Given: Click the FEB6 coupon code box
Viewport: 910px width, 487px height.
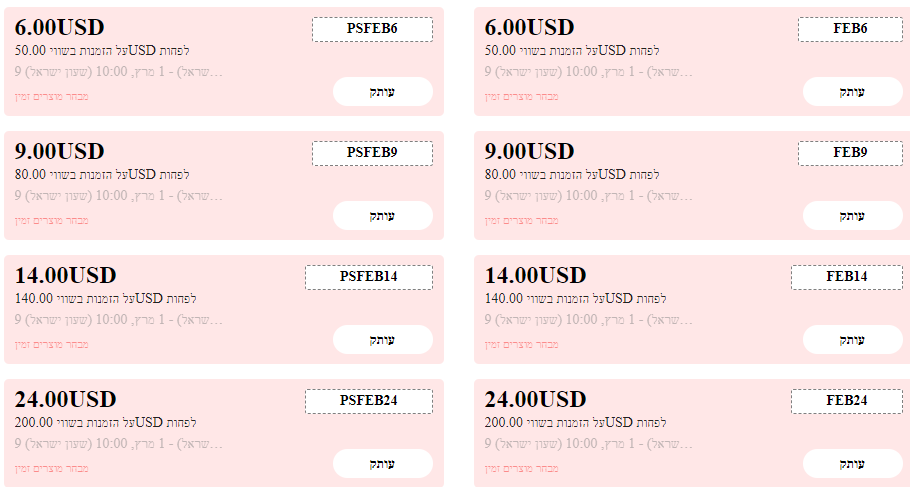Looking at the screenshot, I should (x=850, y=29).
